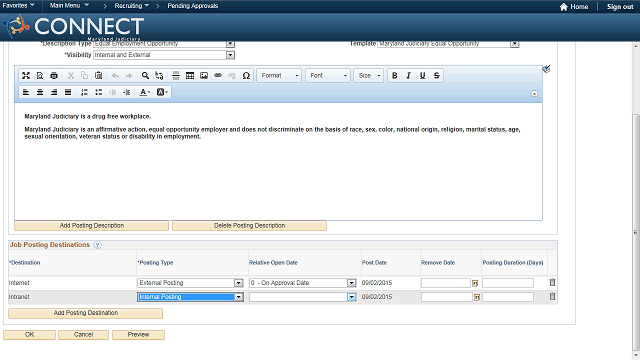Viewport: 640px width, 360px height.
Task: Open Relative Open Date dropdown for Internet
Action: [351, 283]
